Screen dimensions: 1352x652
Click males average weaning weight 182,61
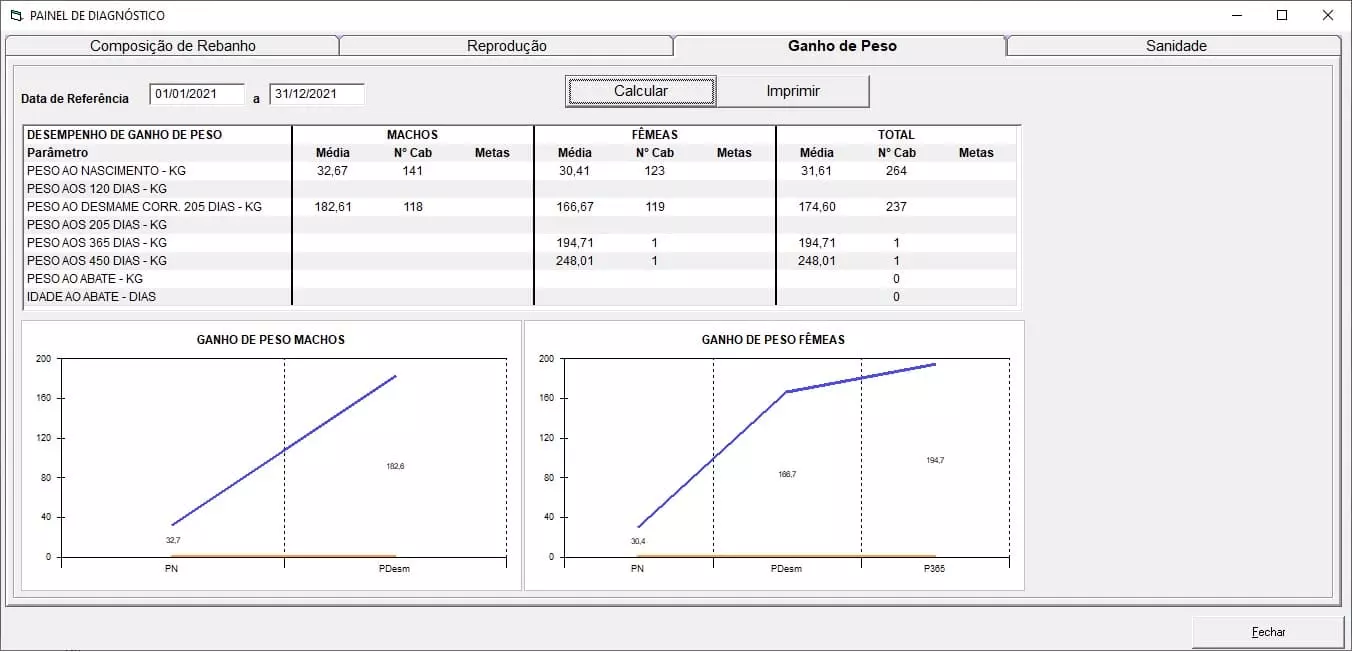pyautogui.click(x=333, y=207)
